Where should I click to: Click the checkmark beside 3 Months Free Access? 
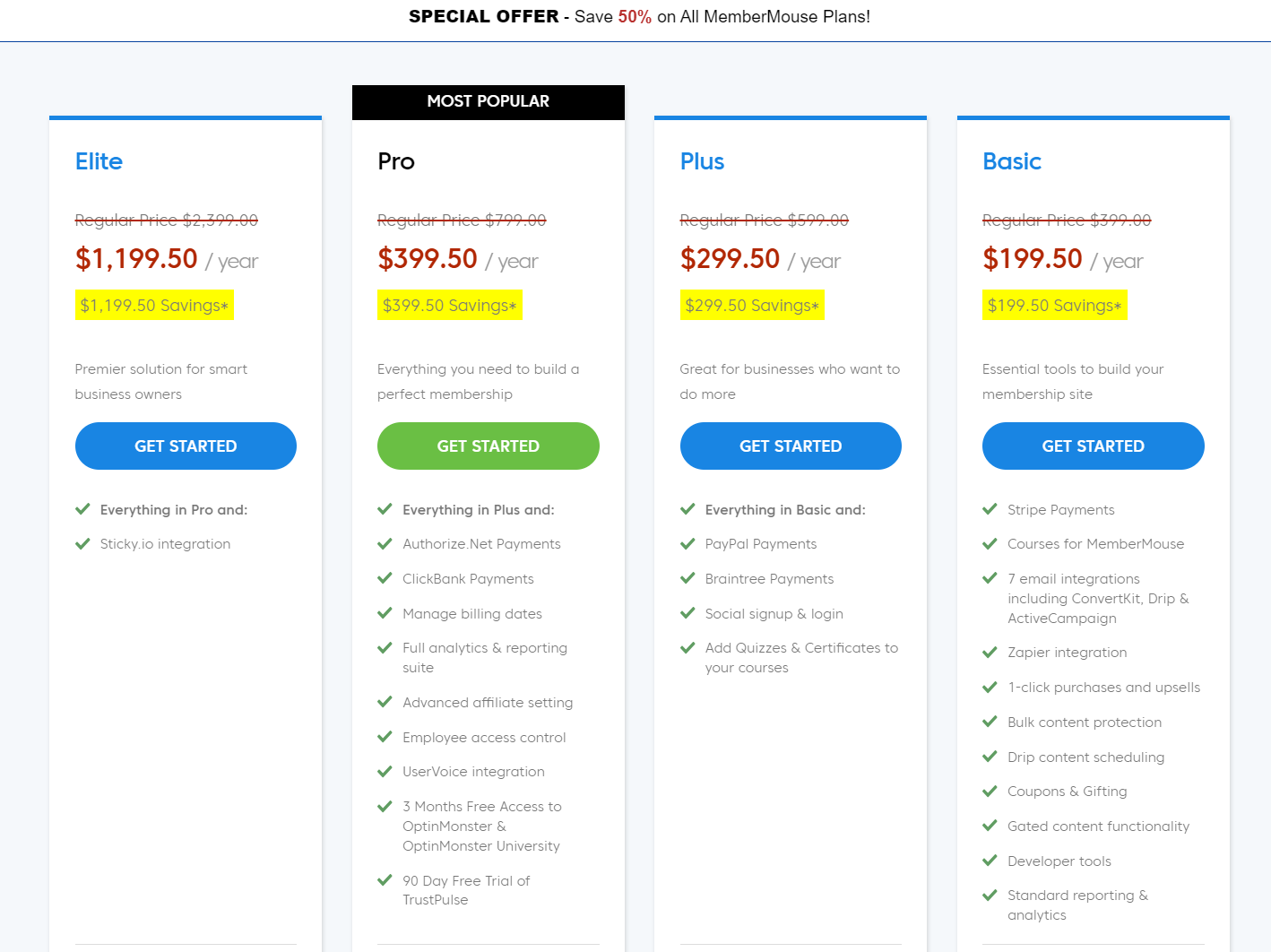(x=385, y=806)
